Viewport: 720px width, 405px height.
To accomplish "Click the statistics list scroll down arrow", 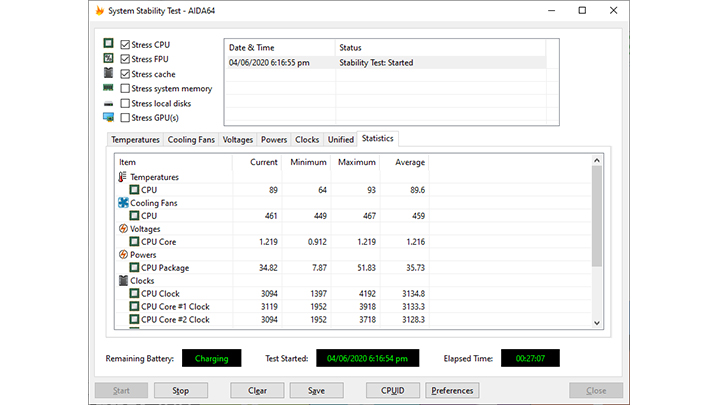I will [x=597, y=323].
